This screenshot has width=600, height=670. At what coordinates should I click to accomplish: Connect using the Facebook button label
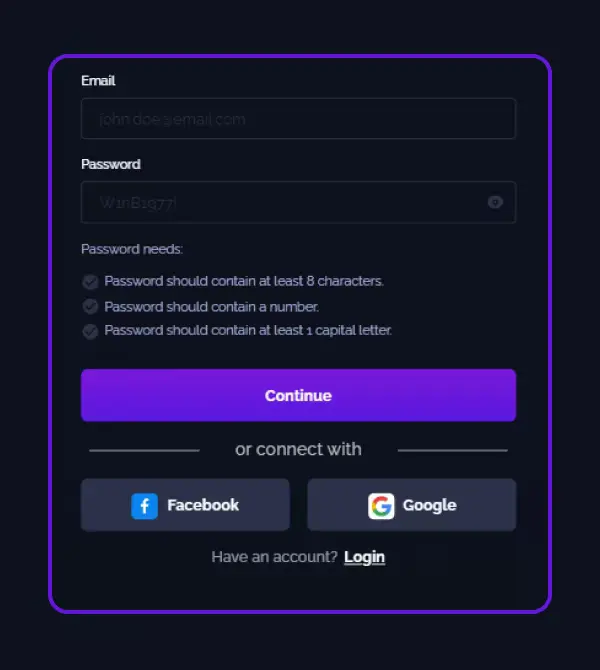click(203, 505)
